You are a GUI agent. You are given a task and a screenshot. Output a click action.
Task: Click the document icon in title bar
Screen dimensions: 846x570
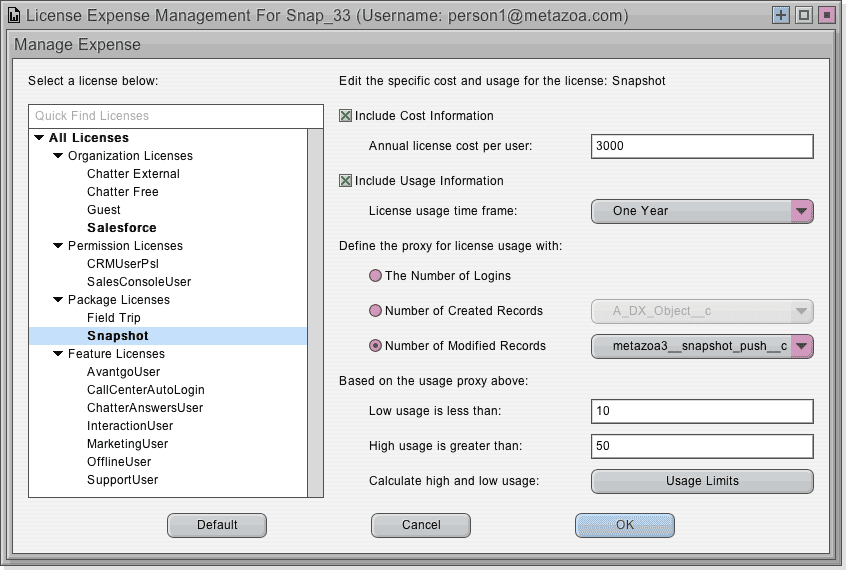pos(15,15)
